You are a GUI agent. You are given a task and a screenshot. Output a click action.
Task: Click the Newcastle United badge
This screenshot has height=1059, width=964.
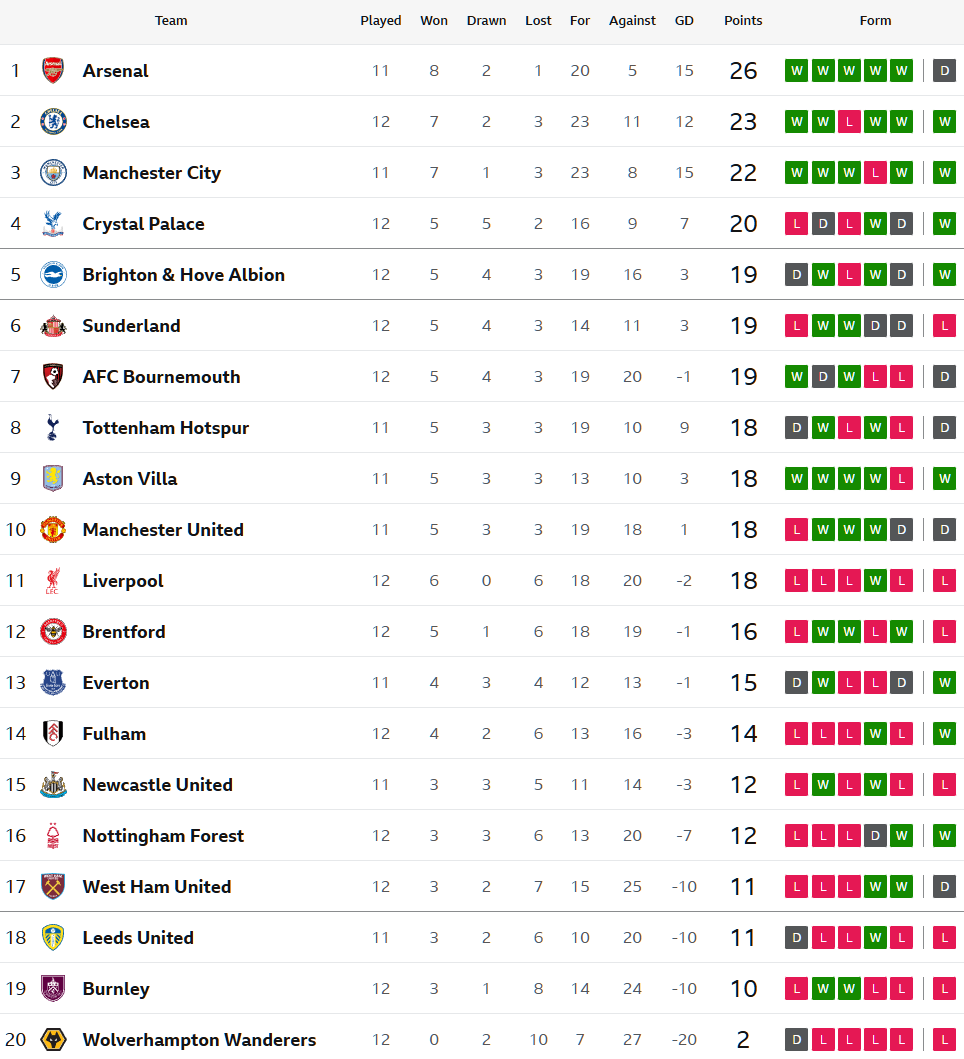tap(53, 784)
